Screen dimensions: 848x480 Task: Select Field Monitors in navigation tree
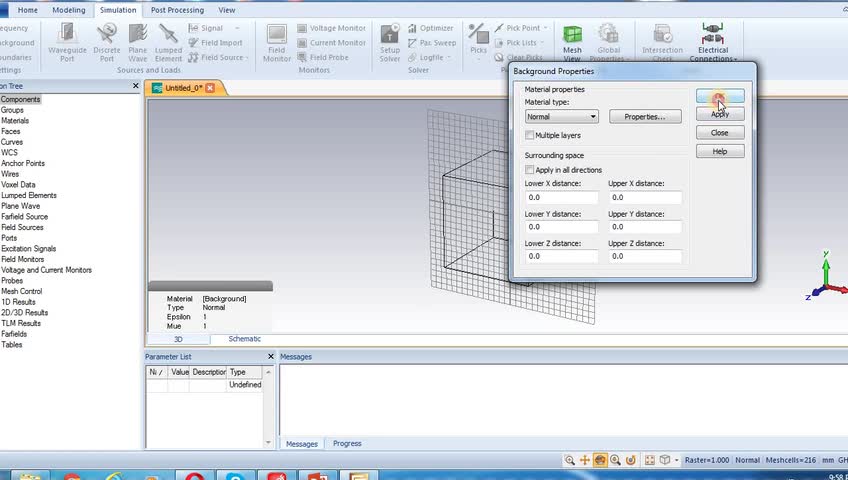pos(23,259)
